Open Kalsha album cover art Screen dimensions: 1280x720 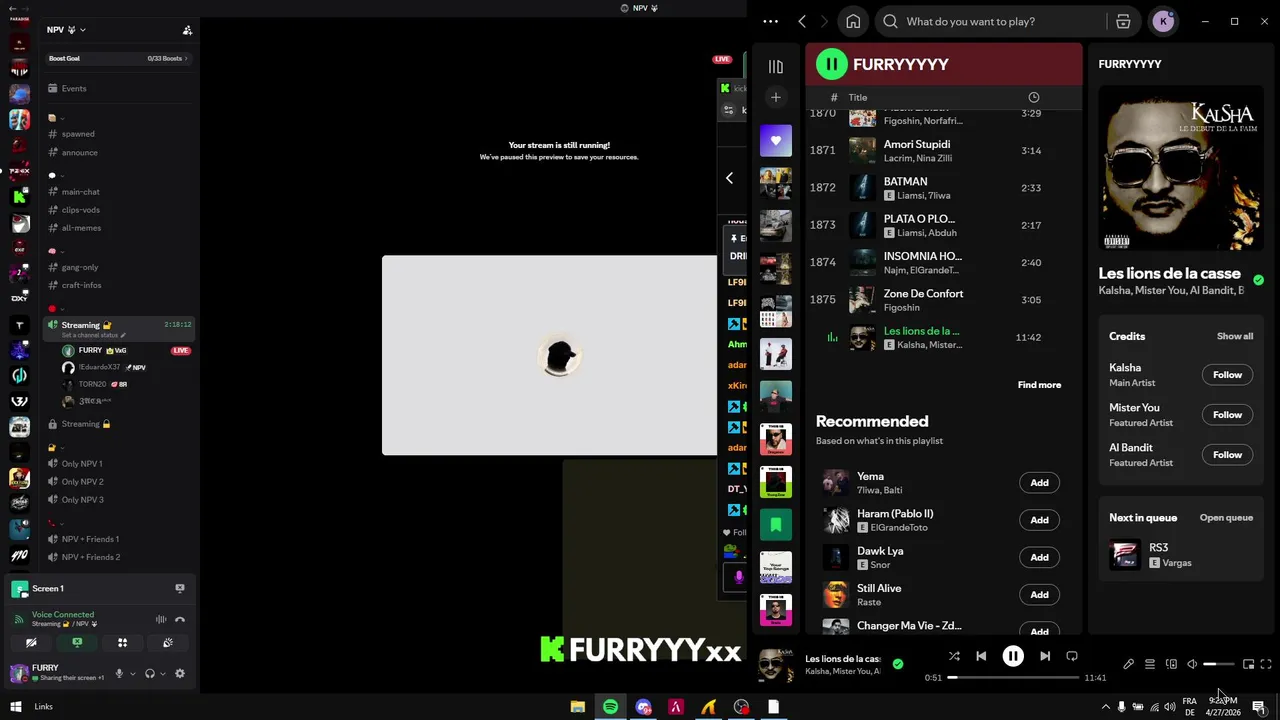tap(1180, 168)
